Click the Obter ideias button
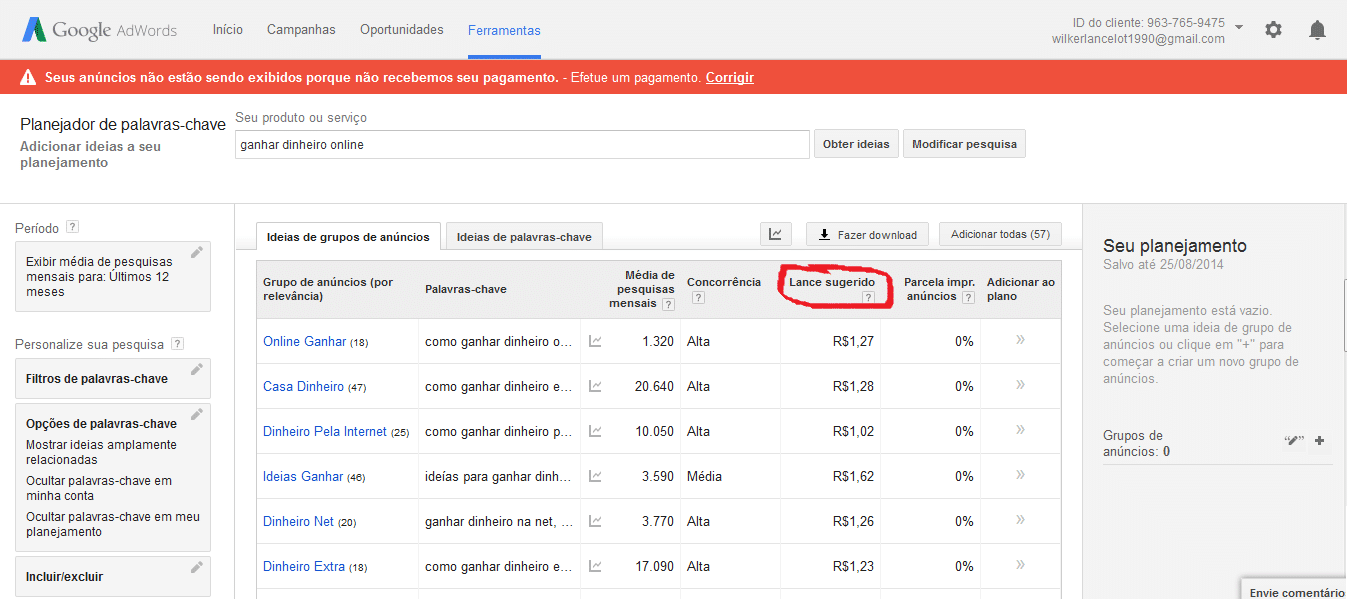Screen dimensions: 1360x599 tap(856, 144)
